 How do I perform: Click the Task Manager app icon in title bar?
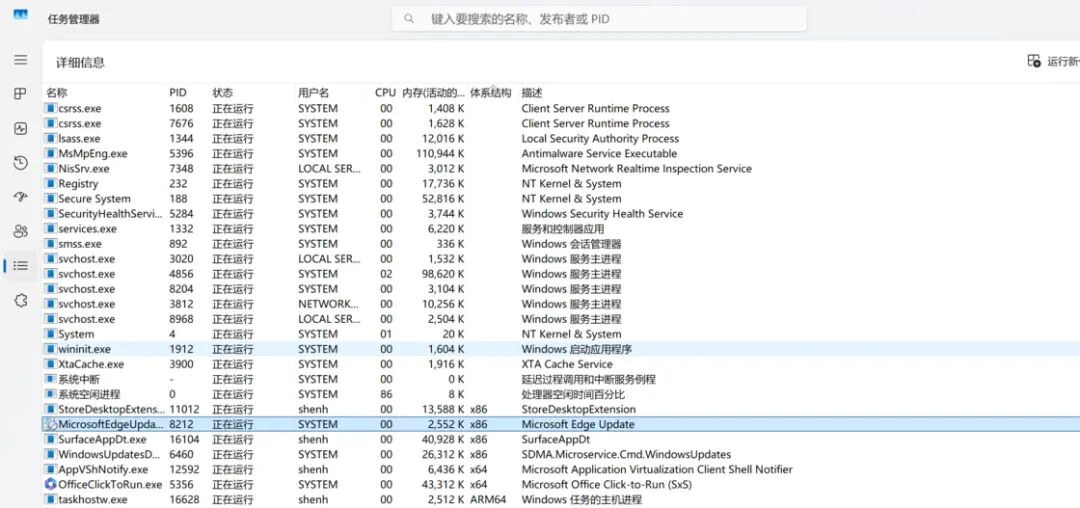click(21, 14)
